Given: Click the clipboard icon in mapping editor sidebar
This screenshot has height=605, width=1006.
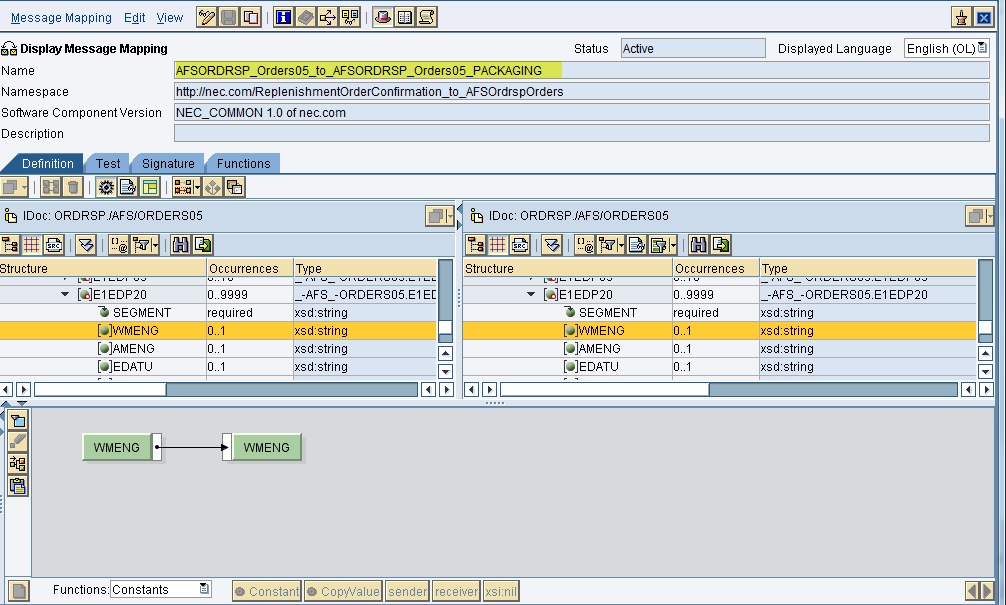Looking at the screenshot, I should pyautogui.click(x=17, y=486).
